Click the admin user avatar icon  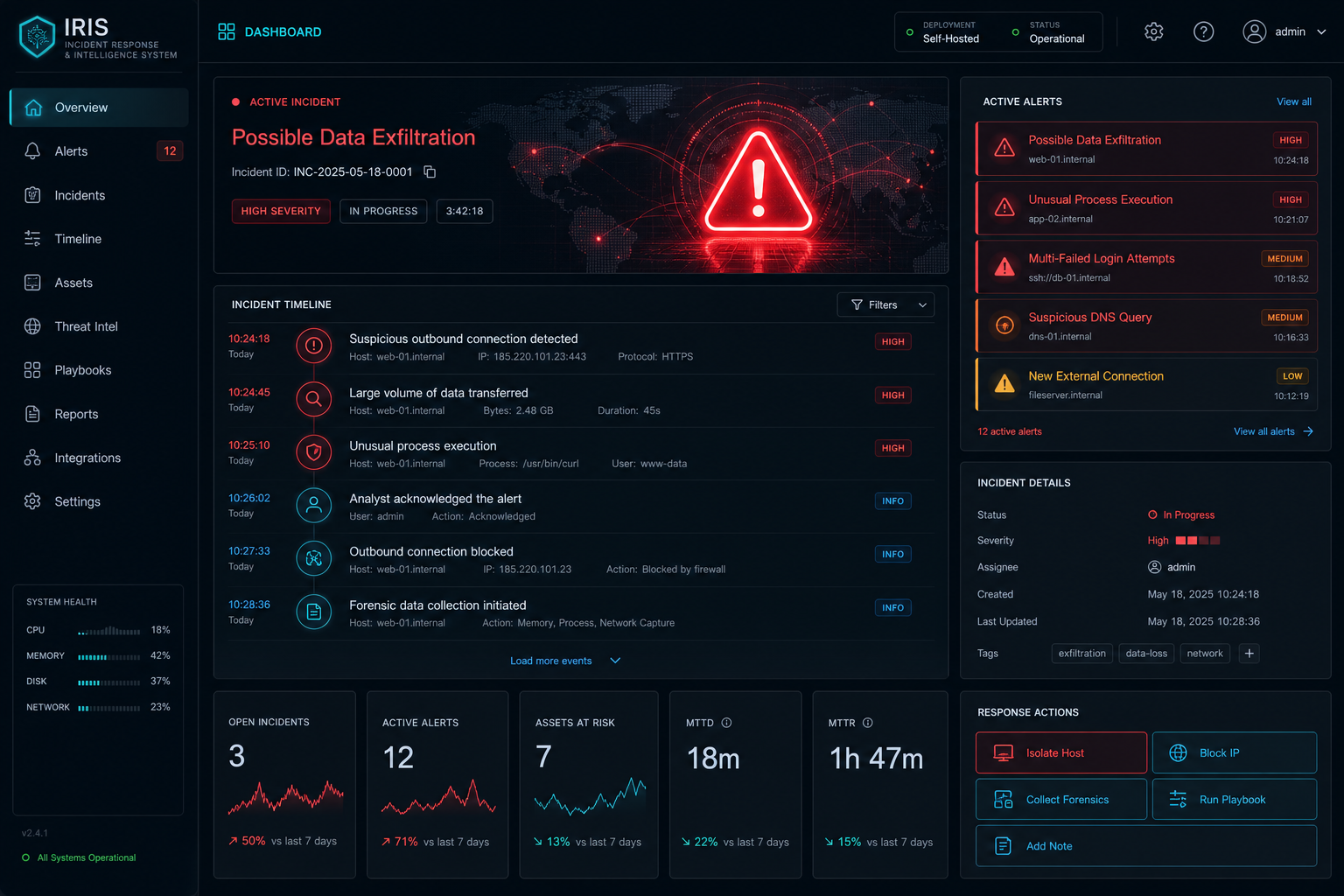1255,31
